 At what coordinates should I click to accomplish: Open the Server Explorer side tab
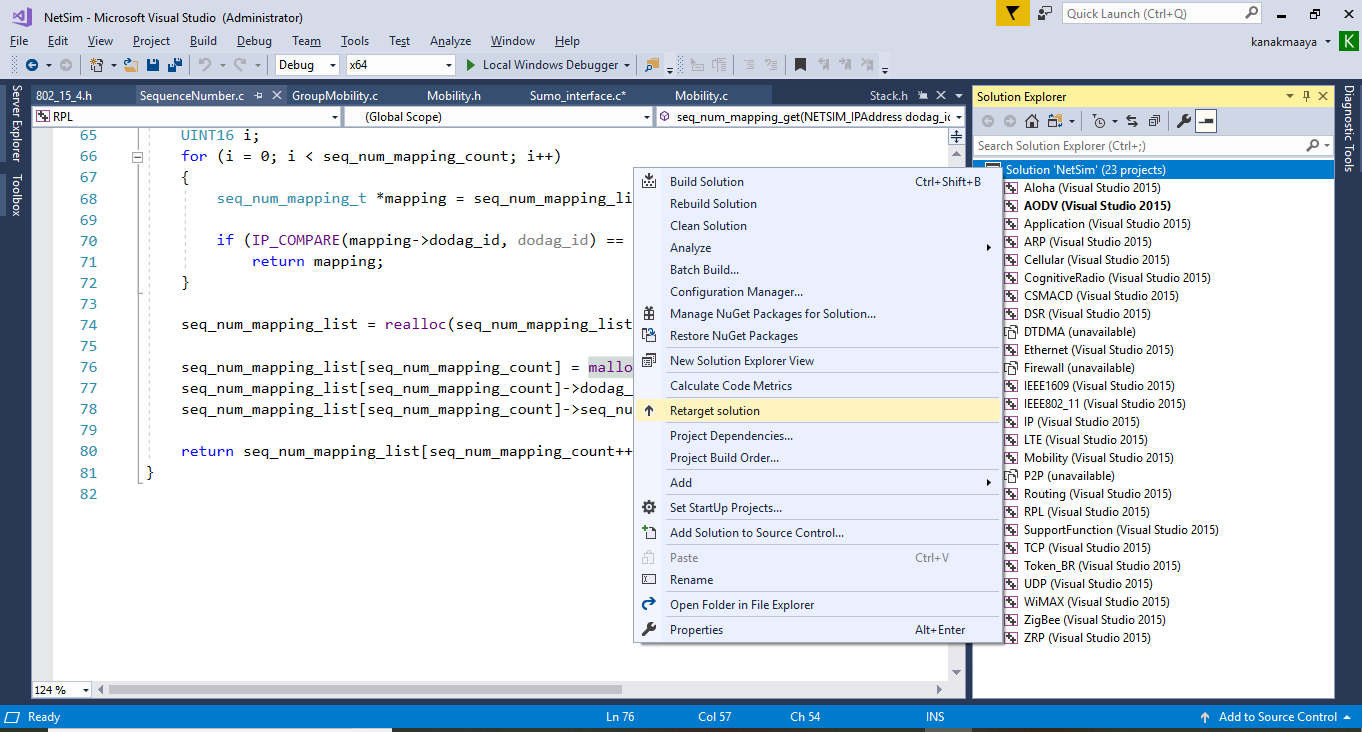coord(16,123)
